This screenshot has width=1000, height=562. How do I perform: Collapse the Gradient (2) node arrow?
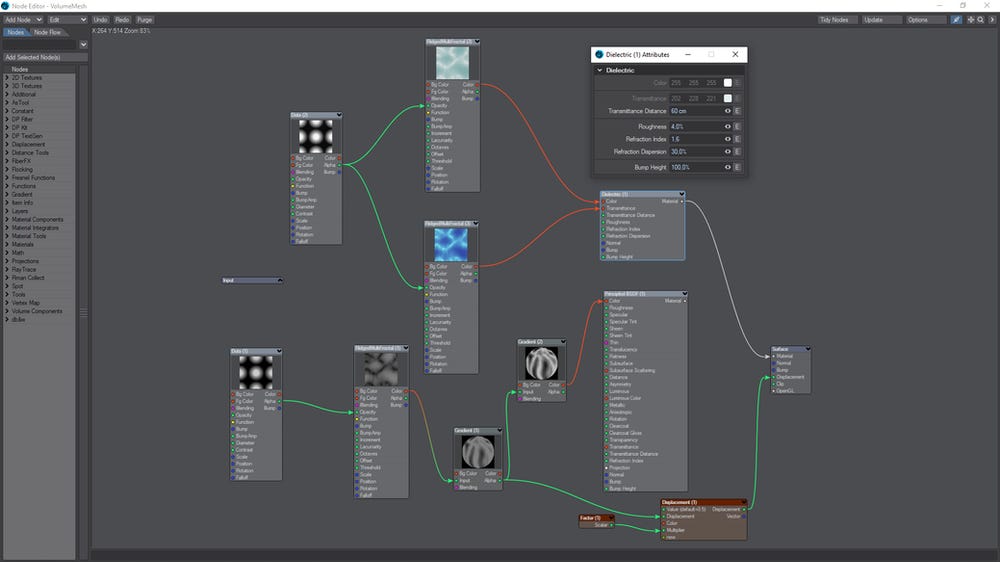pos(562,342)
